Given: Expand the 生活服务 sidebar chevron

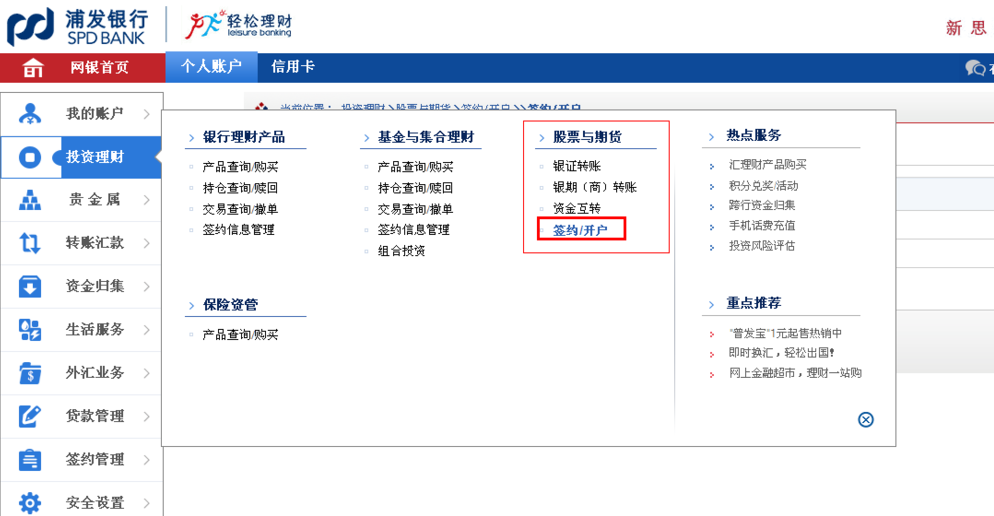Looking at the screenshot, I should click(x=147, y=330).
